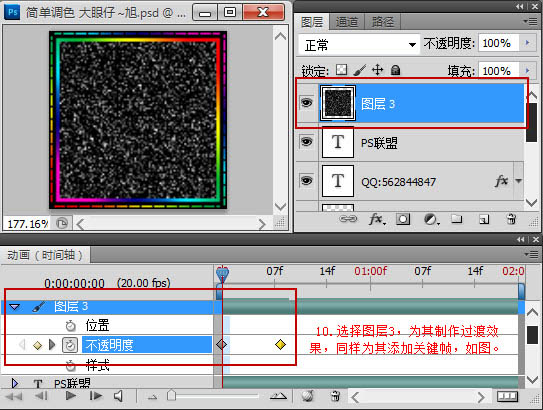This screenshot has height=410, width=543.
Task: Add a layer mask
Action: click(403, 219)
